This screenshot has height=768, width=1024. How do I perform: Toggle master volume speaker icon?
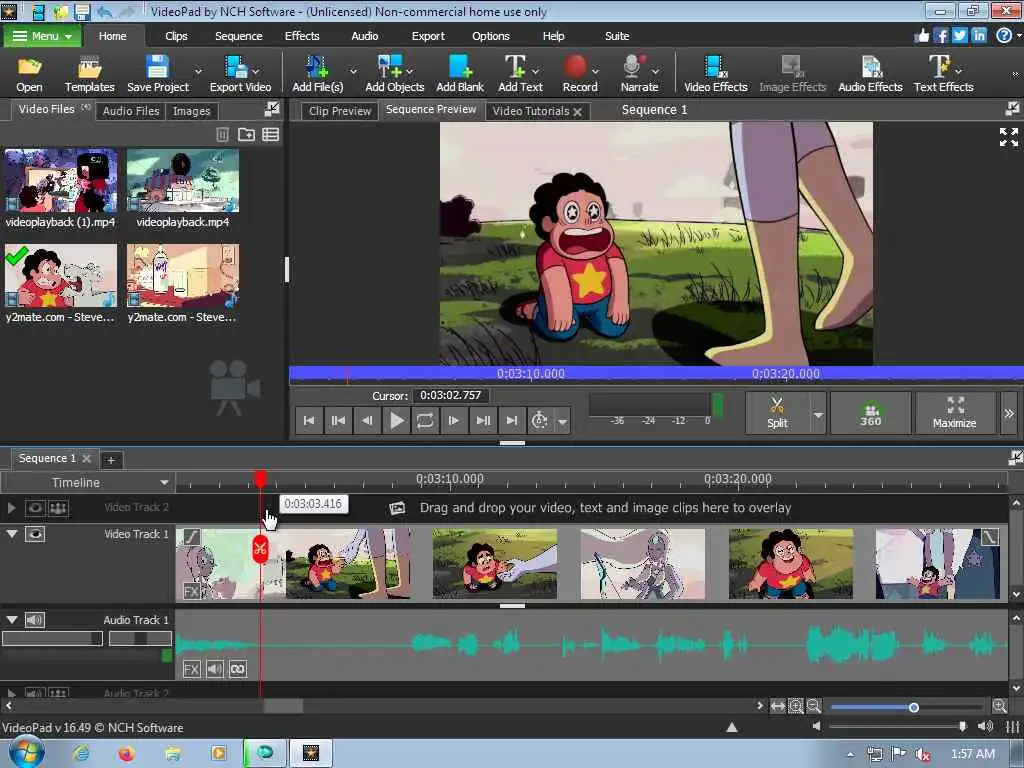pos(985,726)
